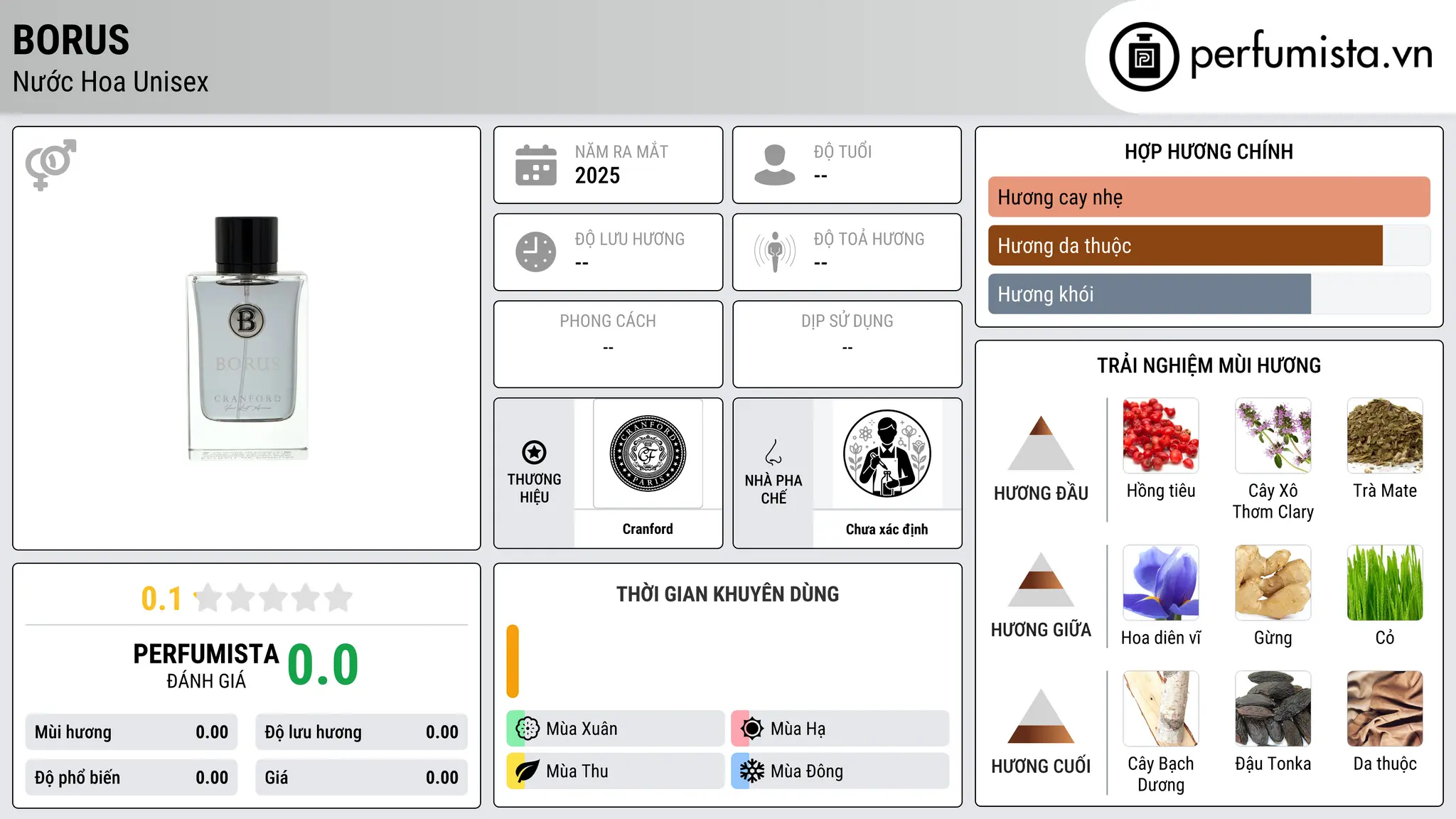Click the nose icon above Nhà pha chế
1456x819 pixels.
coord(773,452)
